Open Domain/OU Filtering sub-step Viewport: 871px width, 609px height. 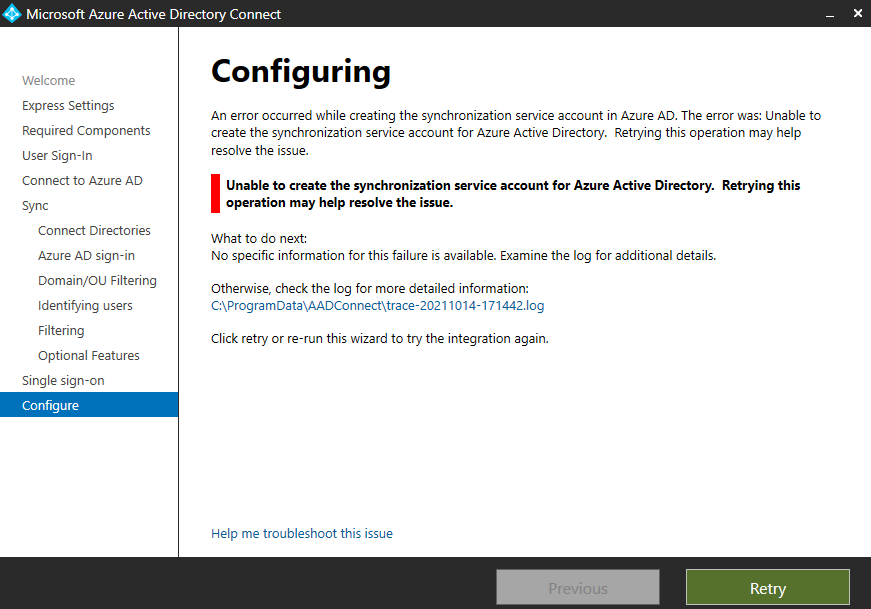(97, 281)
